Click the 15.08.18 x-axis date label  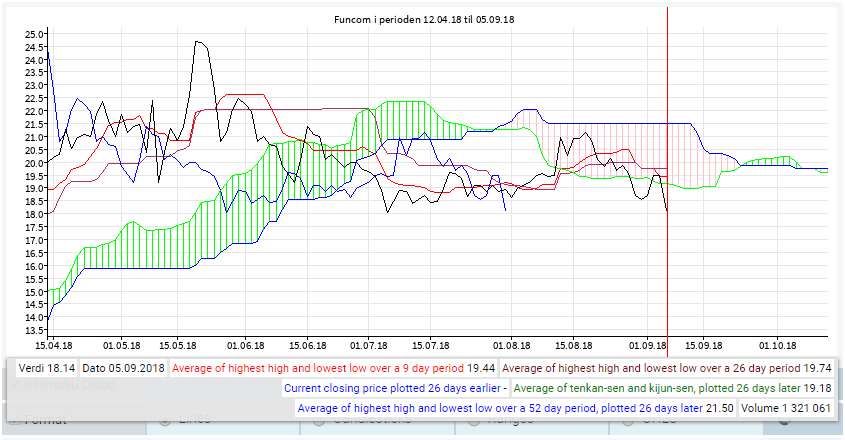574,346
